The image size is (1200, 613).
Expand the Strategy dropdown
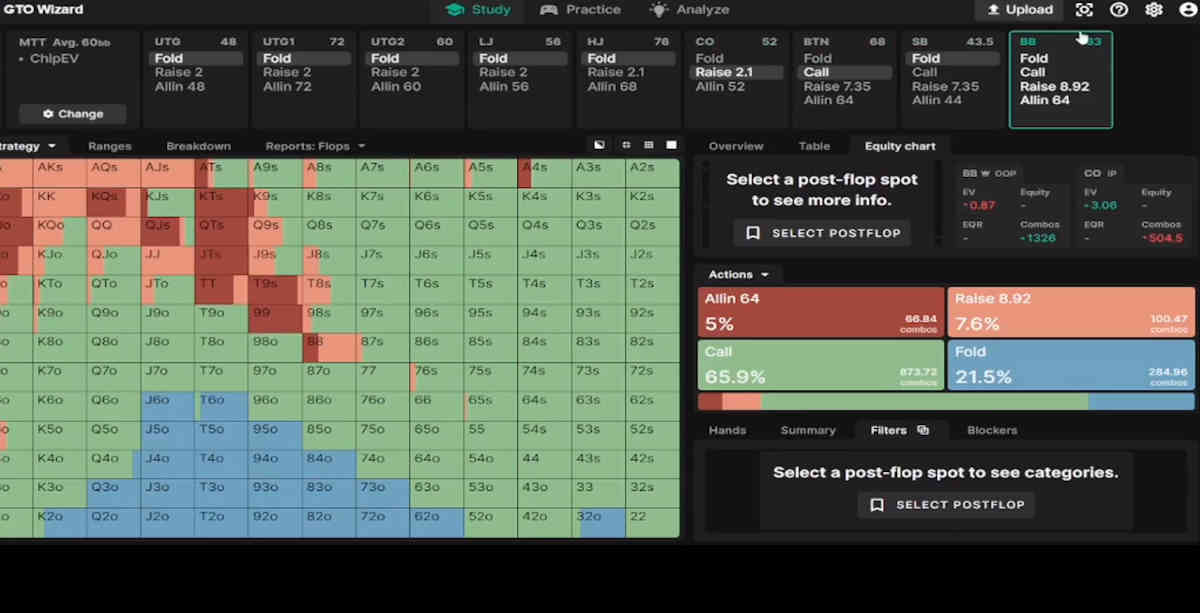pos(28,146)
